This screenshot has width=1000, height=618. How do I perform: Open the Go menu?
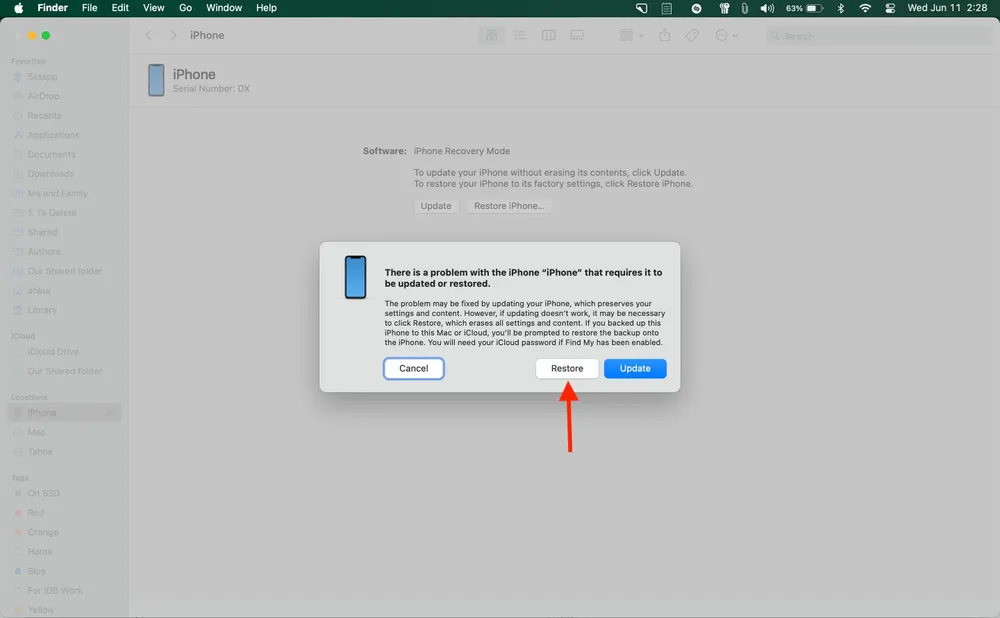point(185,8)
